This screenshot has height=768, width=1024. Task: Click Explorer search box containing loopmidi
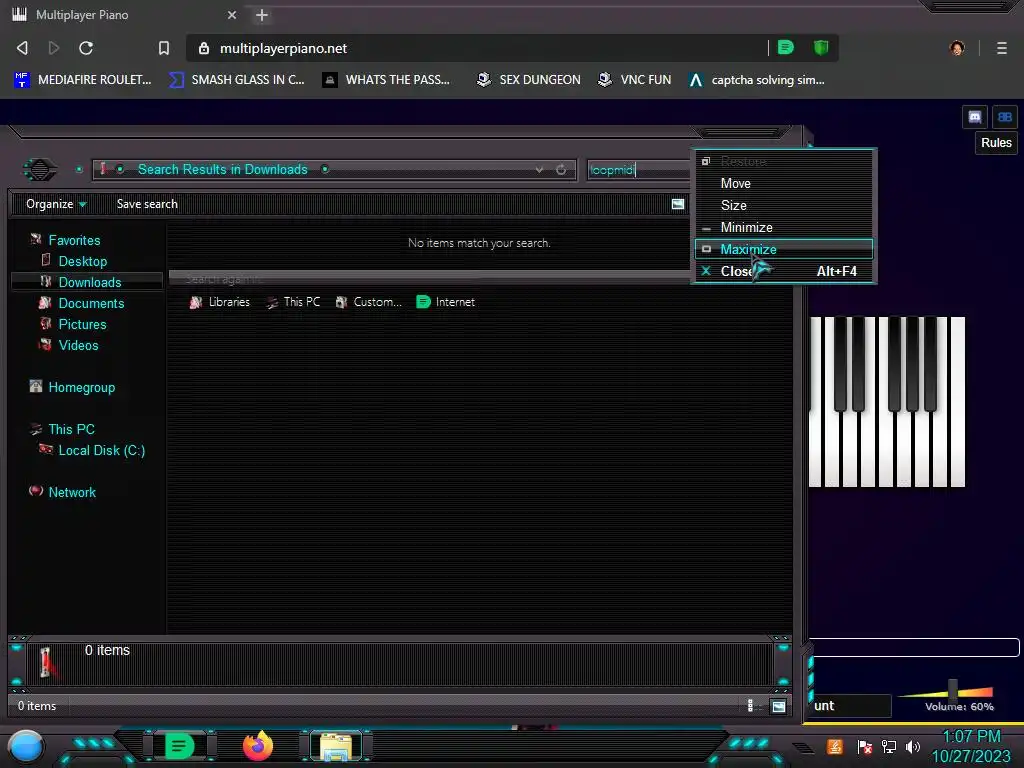pyautogui.click(x=639, y=170)
